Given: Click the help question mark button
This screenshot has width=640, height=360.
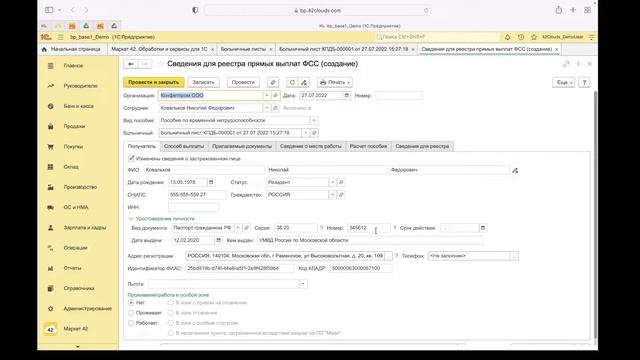Looking at the screenshot, I should click(584, 82).
